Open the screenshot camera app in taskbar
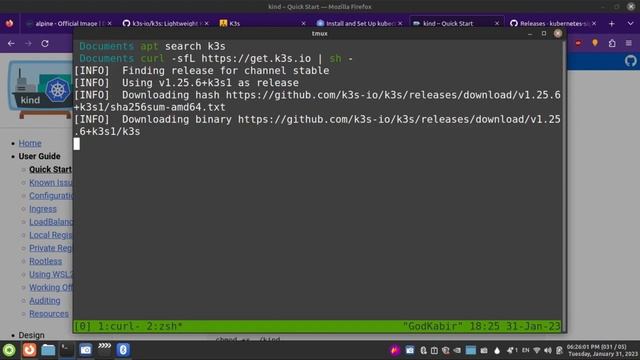The width and height of the screenshot is (640, 360). [86, 350]
